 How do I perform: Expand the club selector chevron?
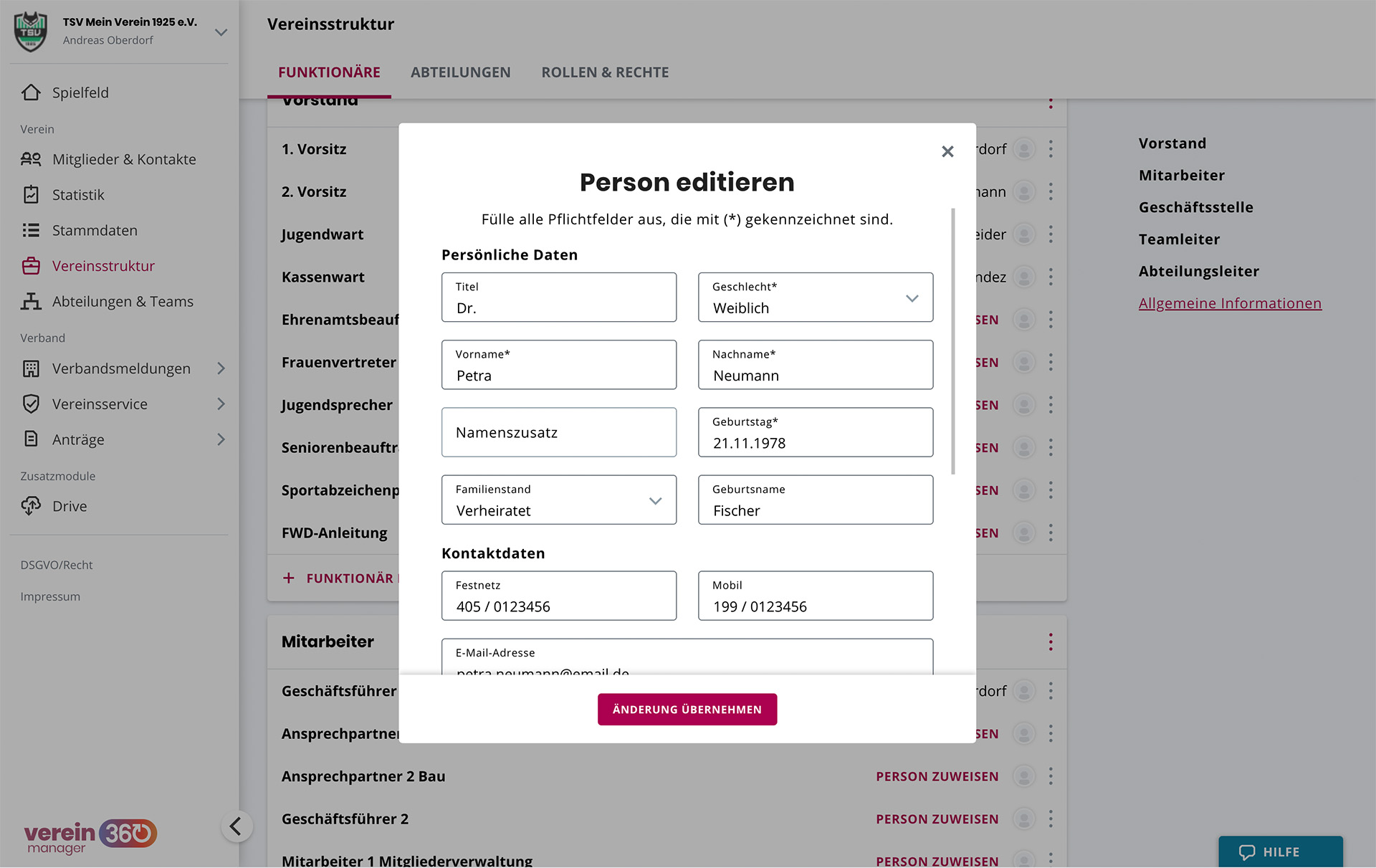[x=221, y=32]
